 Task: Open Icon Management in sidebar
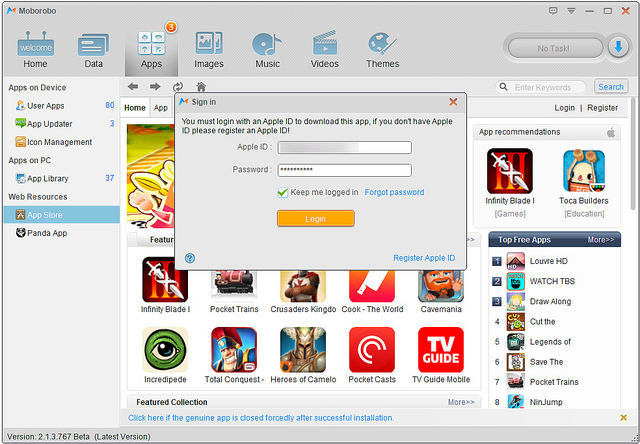coord(61,142)
